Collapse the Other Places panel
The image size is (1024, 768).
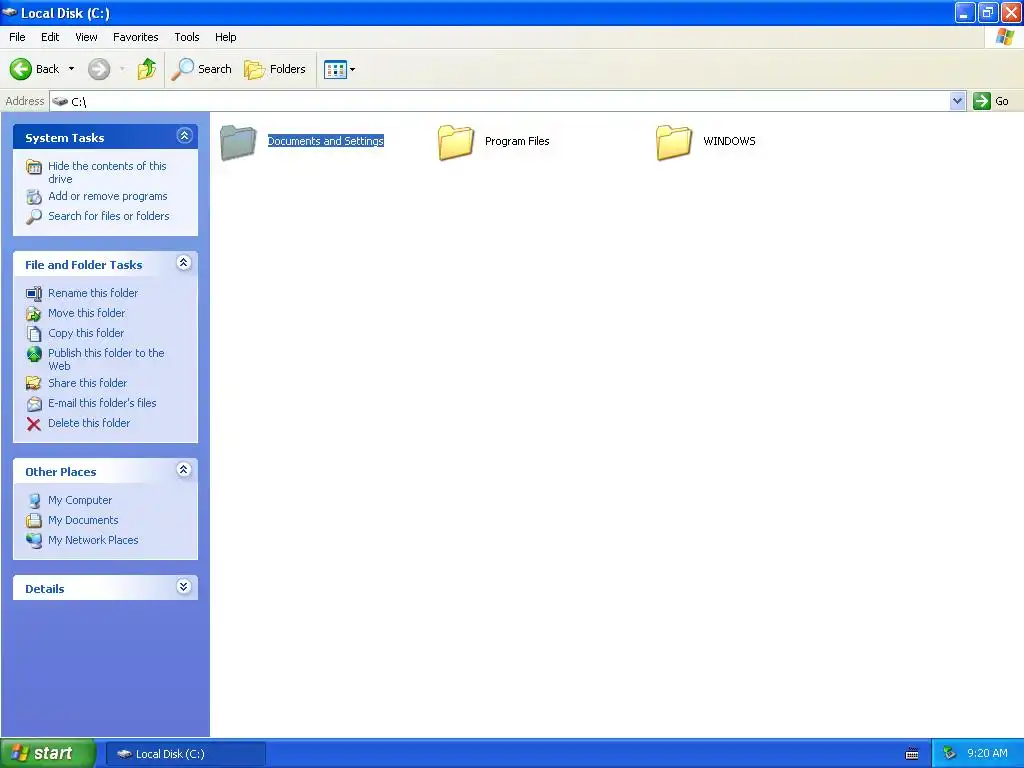[184, 470]
